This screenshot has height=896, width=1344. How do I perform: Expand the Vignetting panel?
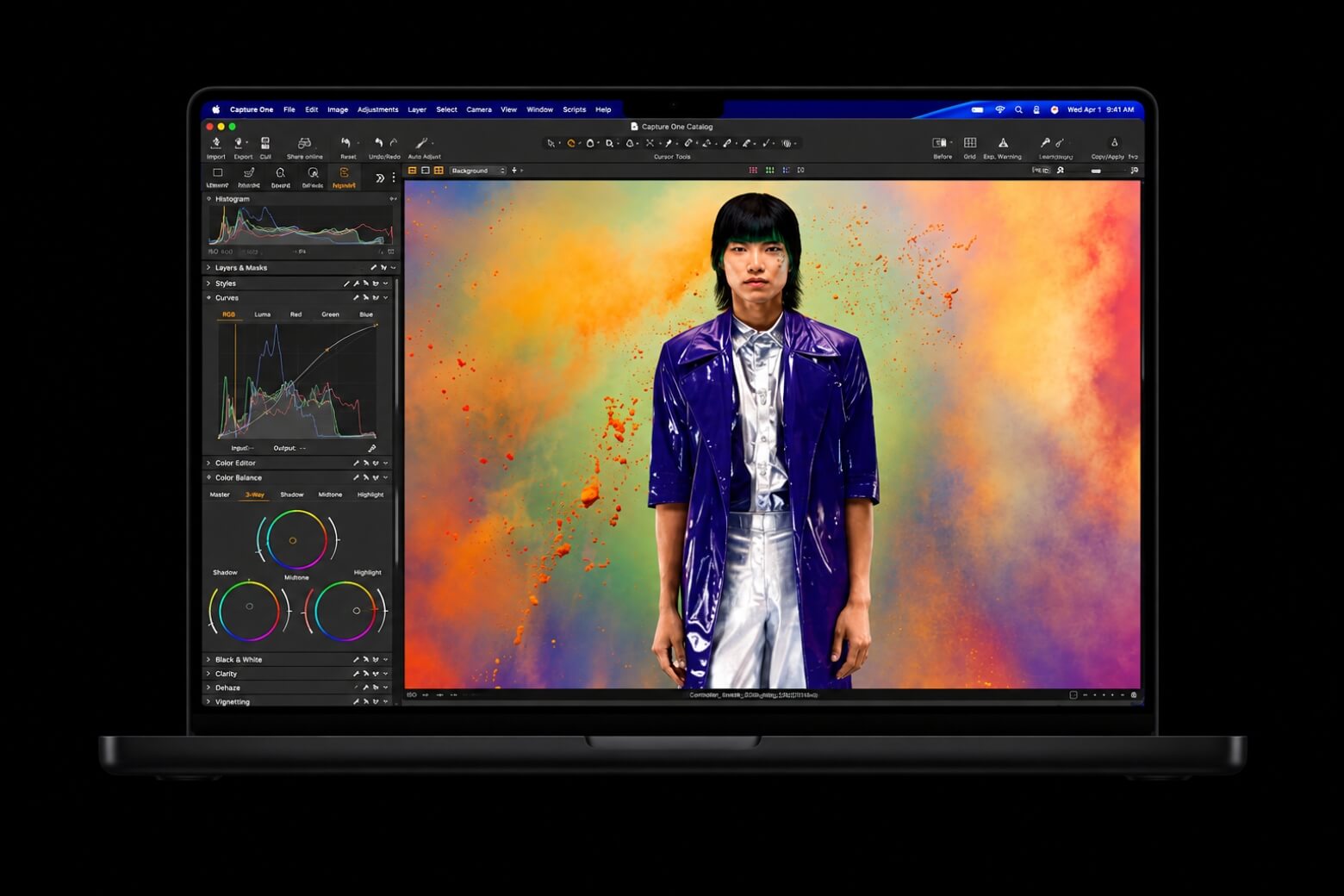tap(208, 702)
